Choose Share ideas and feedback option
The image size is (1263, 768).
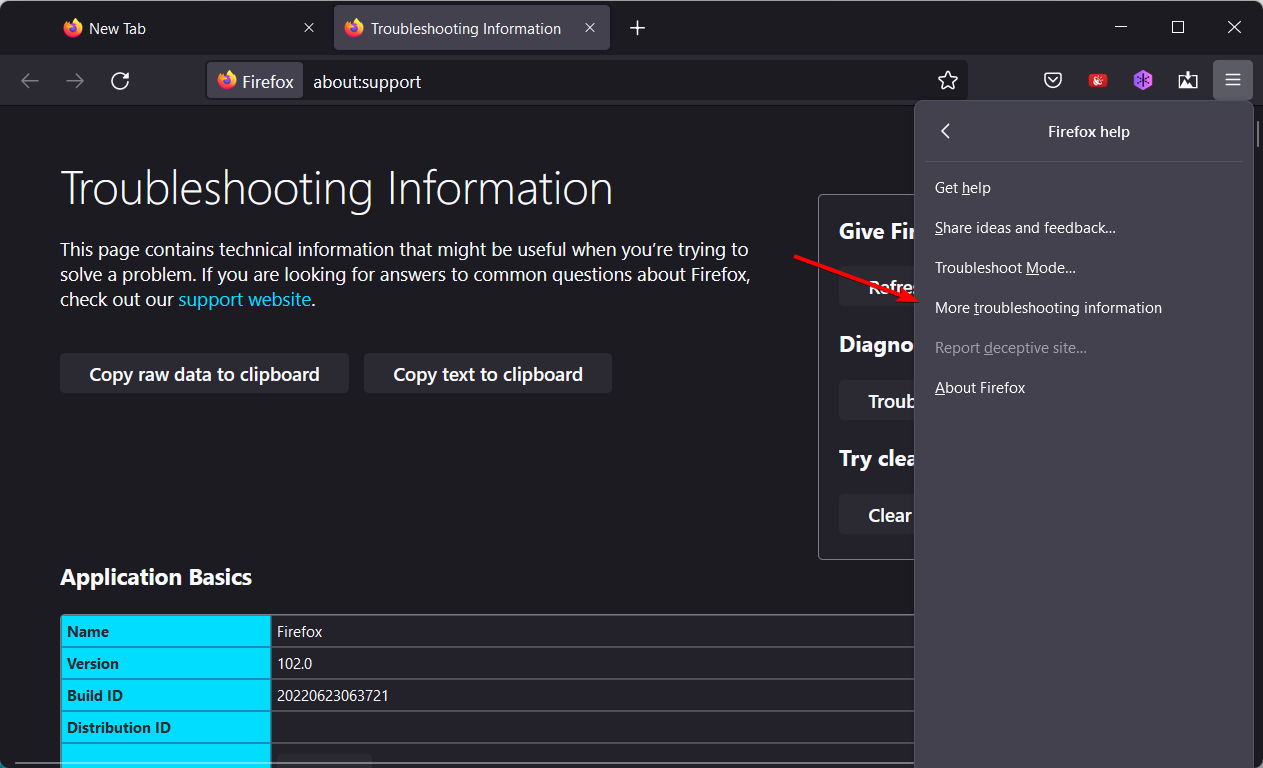(1024, 228)
